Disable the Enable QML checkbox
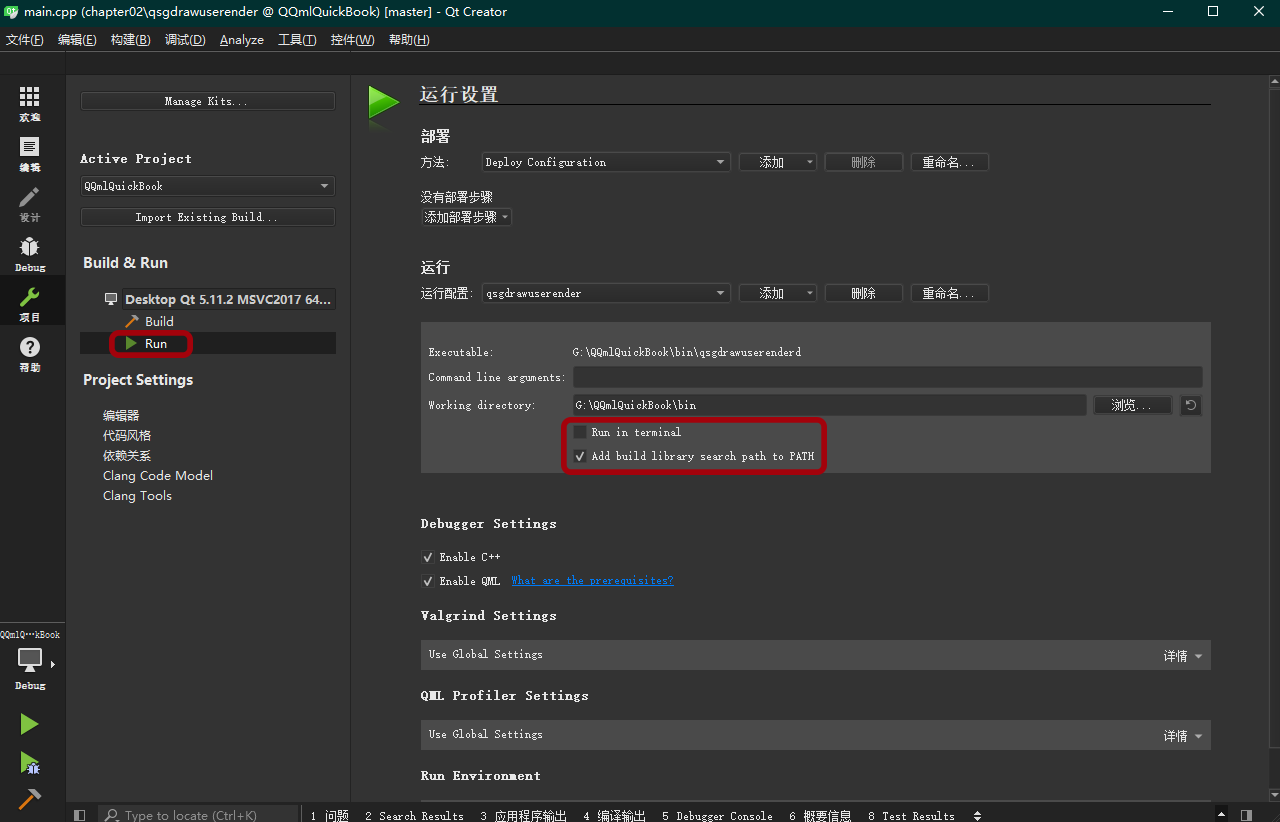The height and width of the screenshot is (822, 1280). [x=428, y=580]
